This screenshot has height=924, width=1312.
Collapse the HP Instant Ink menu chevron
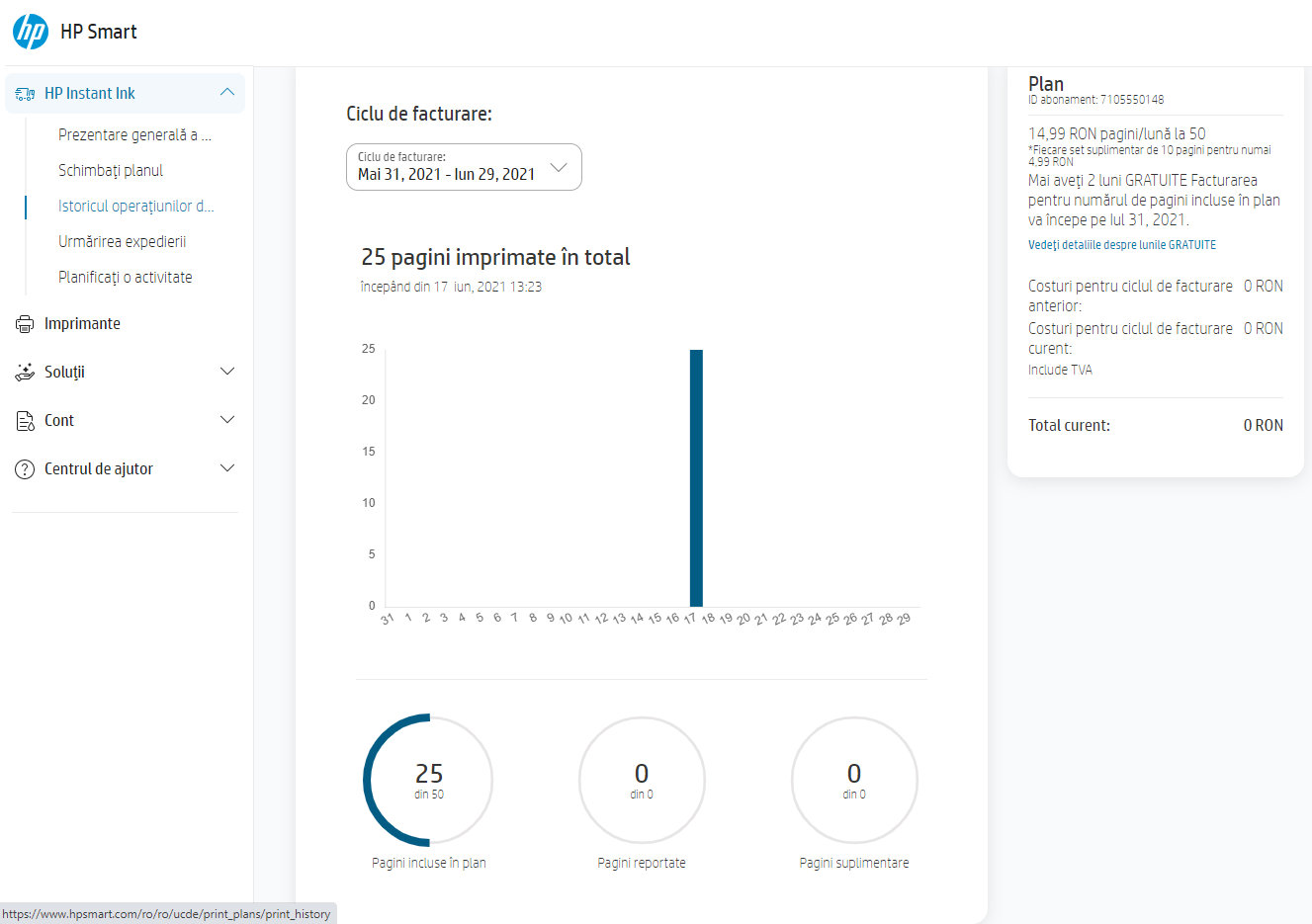227,93
